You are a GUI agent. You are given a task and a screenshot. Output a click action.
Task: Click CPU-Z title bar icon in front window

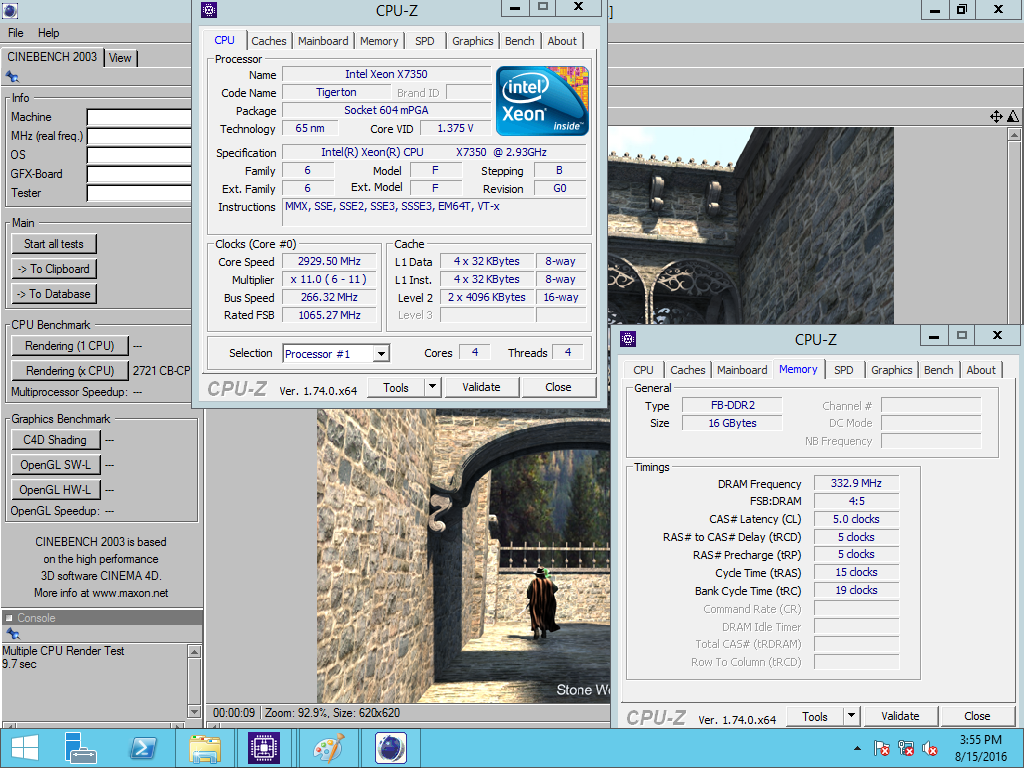(209, 10)
